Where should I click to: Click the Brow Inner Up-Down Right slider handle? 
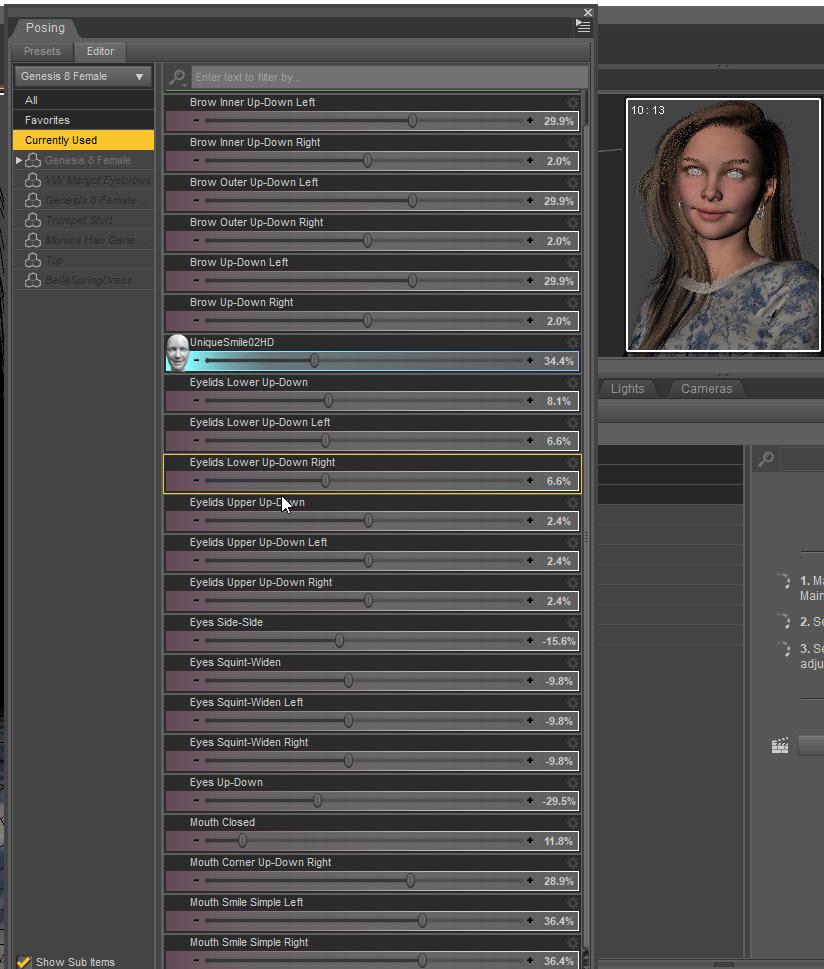pyautogui.click(x=368, y=161)
